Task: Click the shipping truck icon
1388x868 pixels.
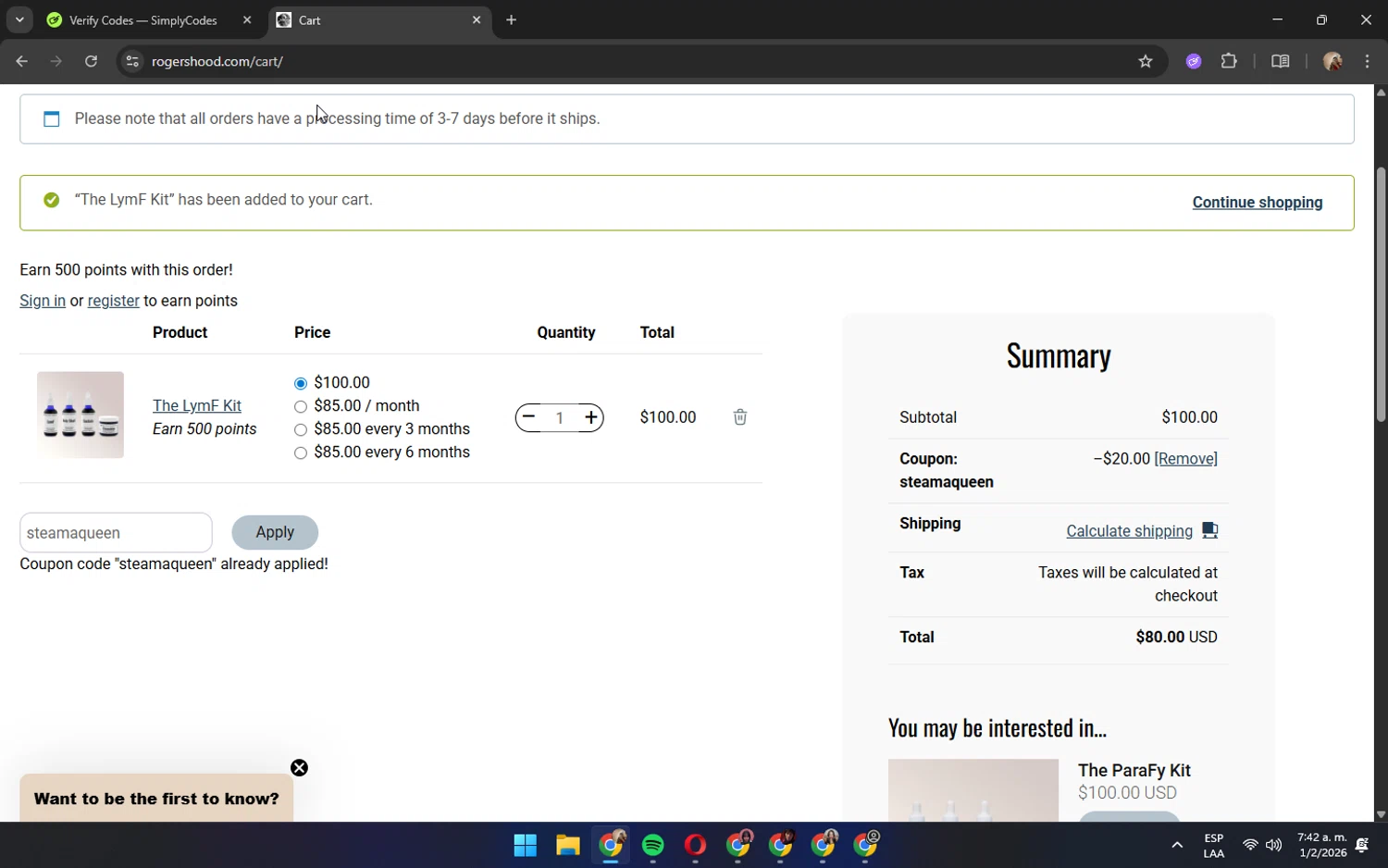Action: tap(1210, 530)
